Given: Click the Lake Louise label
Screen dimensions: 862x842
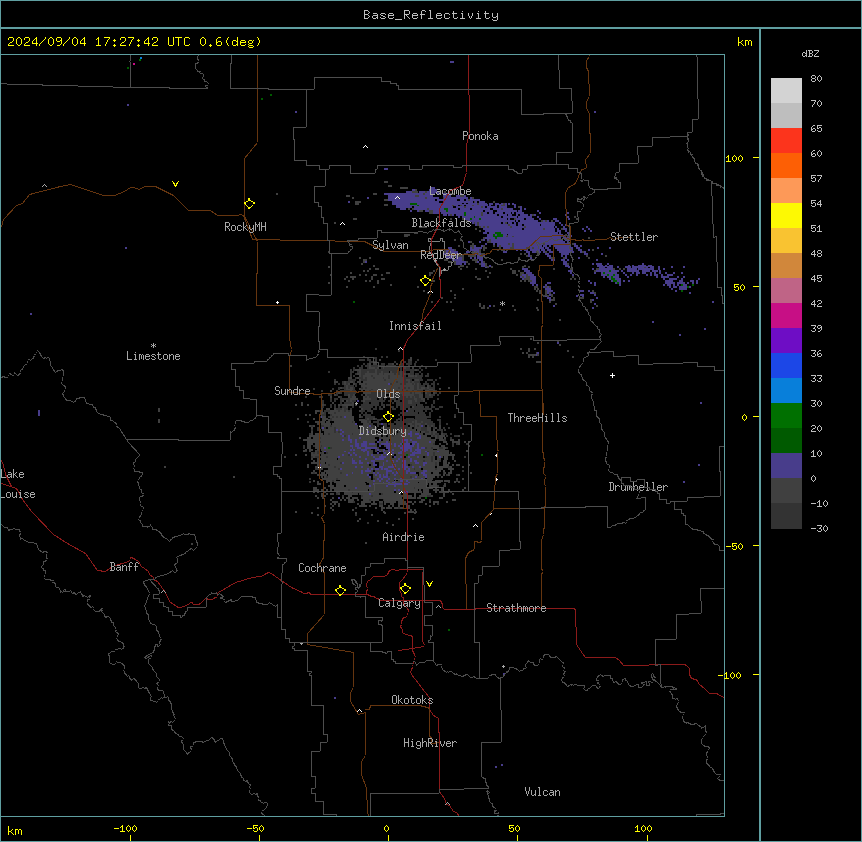Looking at the screenshot, I should tap(18, 484).
